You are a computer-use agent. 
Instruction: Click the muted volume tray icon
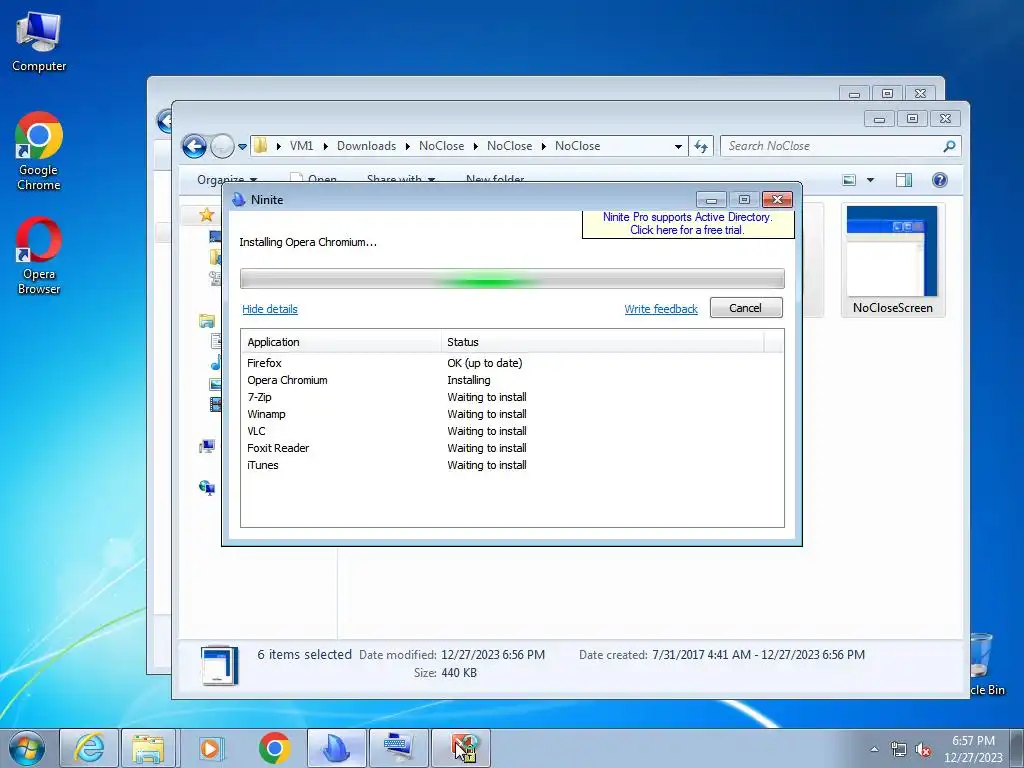(x=923, y=749)
